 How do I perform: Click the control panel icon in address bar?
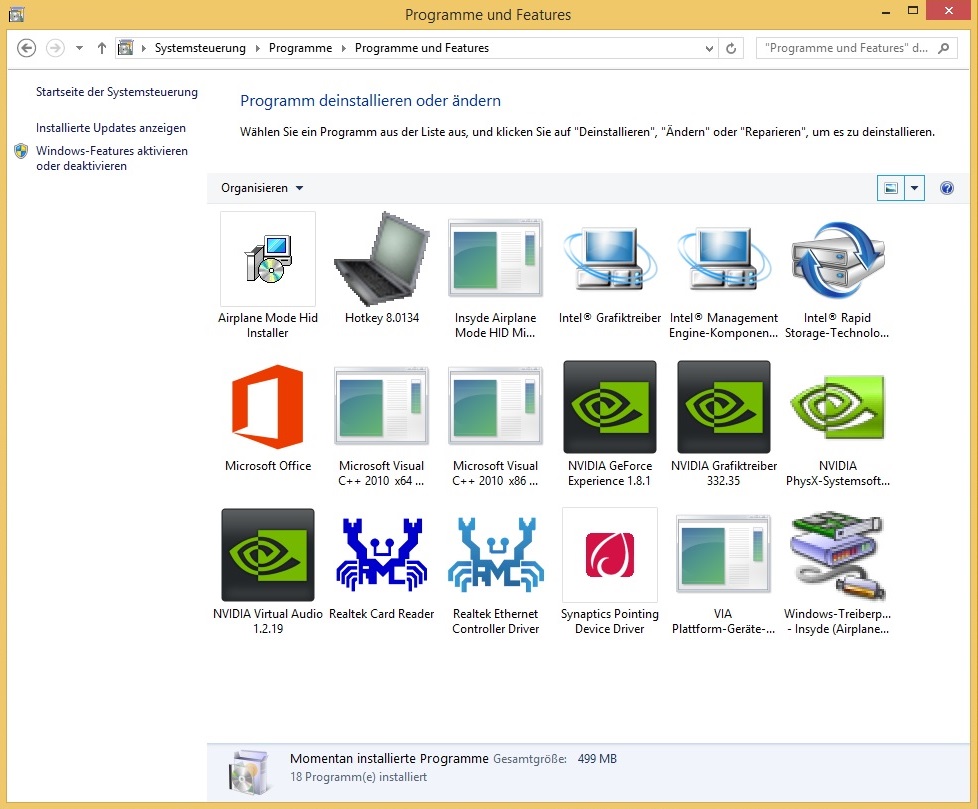pos(125,48)
